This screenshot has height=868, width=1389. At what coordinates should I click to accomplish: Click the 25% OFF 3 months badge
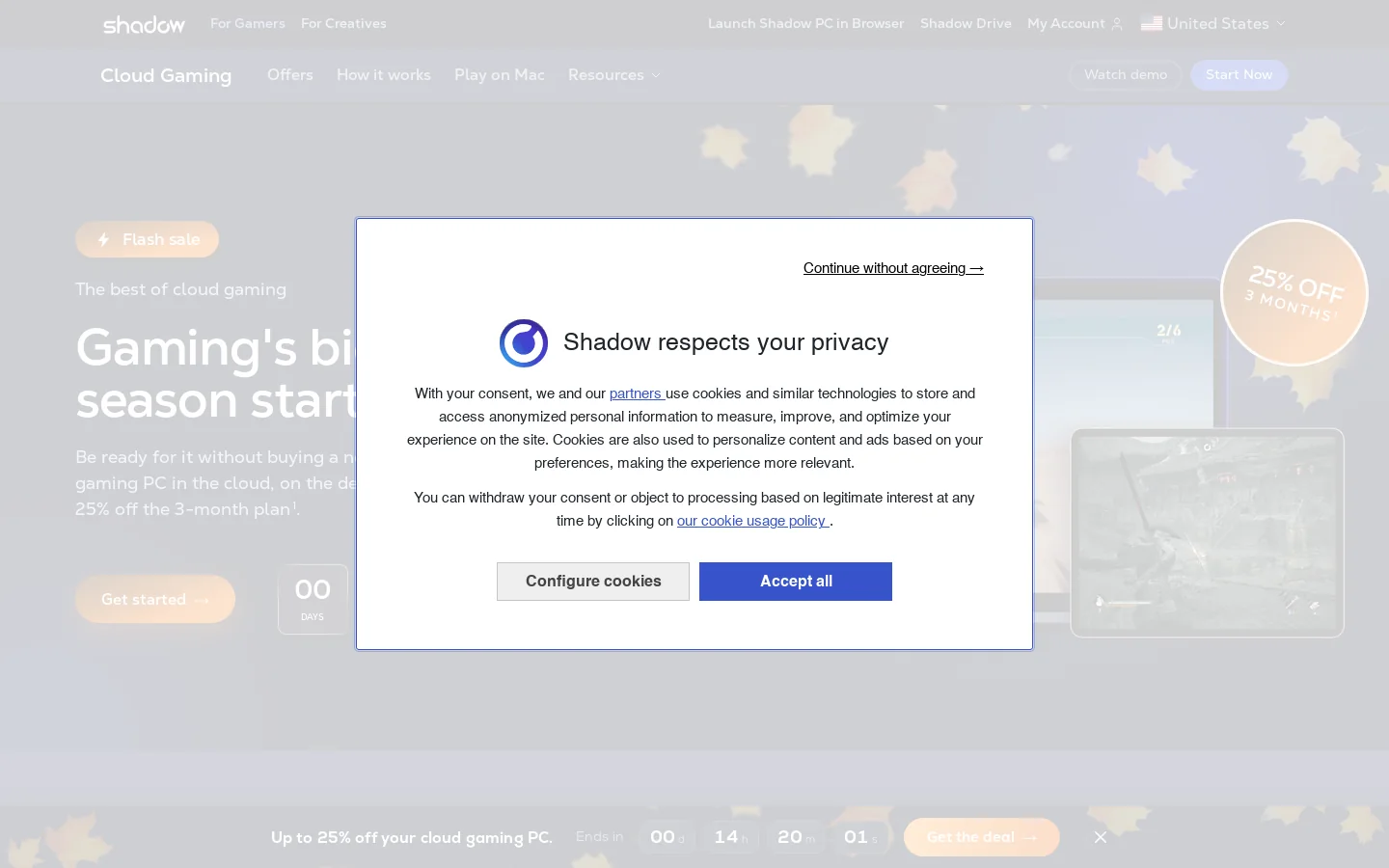pyautogui.click(x=1294, y=293)
